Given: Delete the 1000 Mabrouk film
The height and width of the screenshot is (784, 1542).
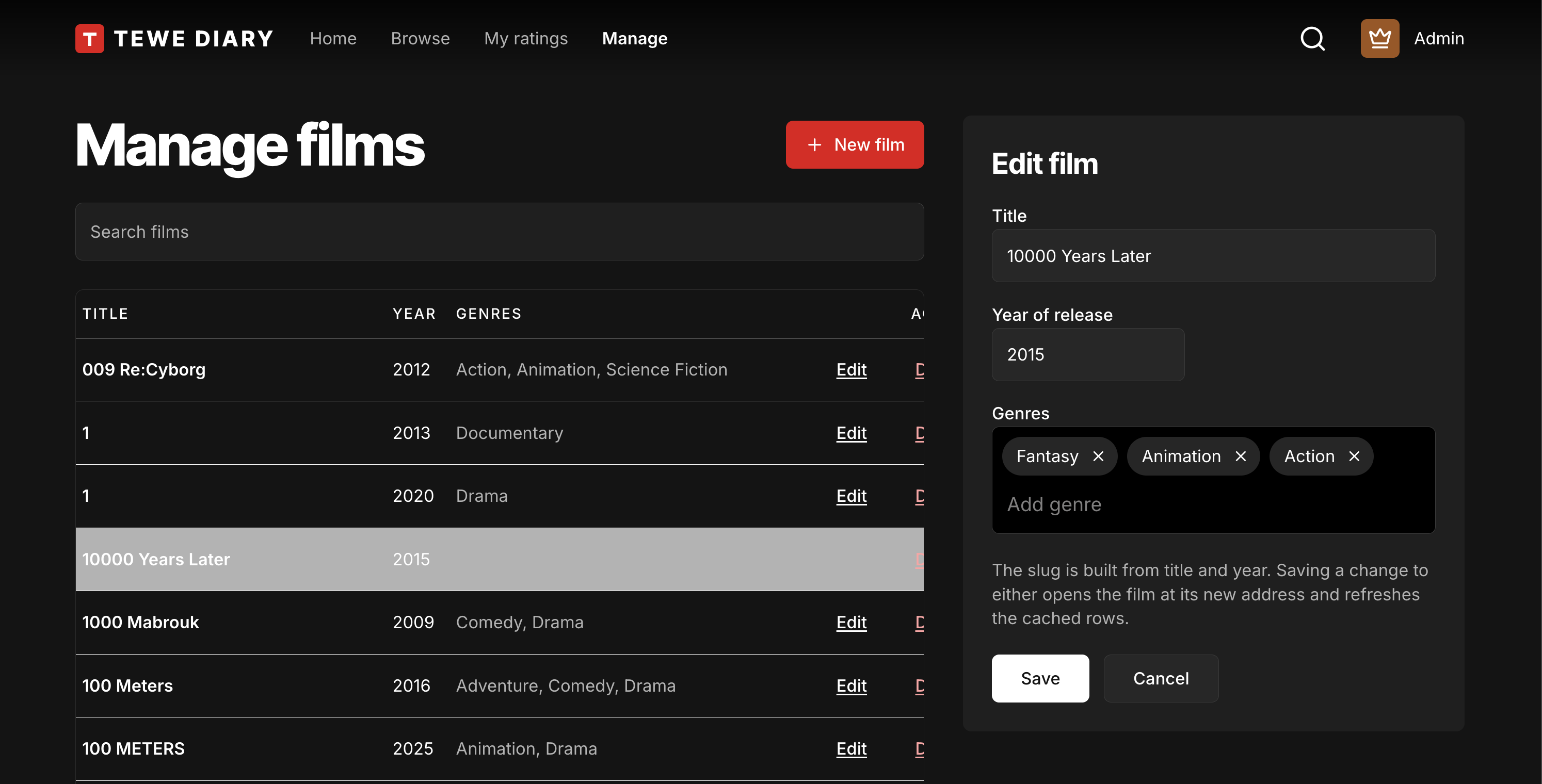Looking at the screenshot, I should [920, 622].
